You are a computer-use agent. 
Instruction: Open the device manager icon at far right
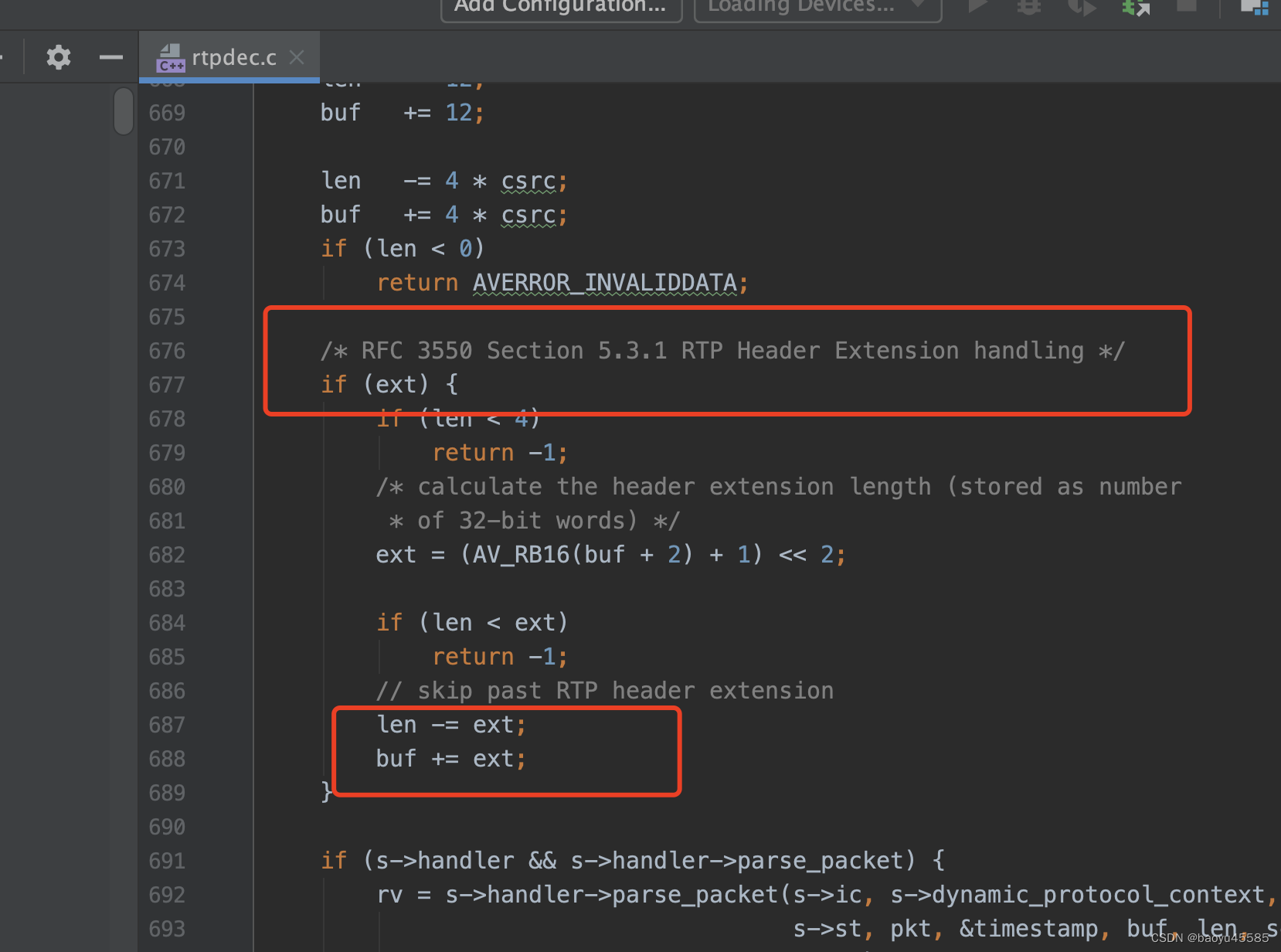[1255, 6]
